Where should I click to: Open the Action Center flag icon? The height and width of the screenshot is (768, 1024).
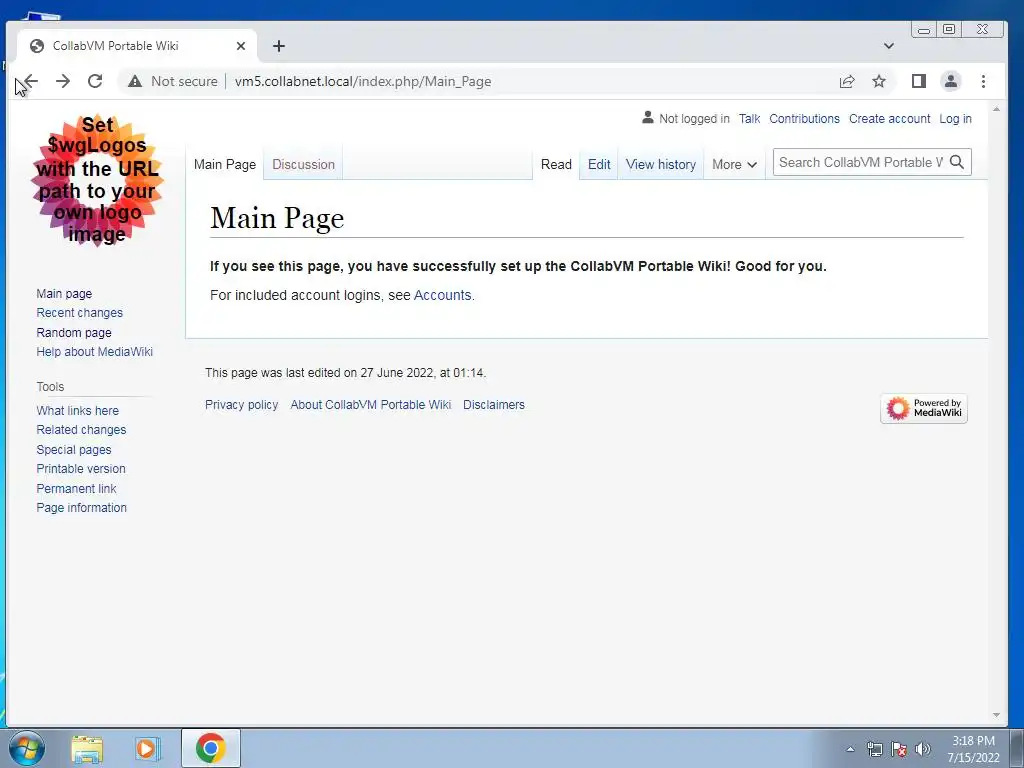(899, 749)
